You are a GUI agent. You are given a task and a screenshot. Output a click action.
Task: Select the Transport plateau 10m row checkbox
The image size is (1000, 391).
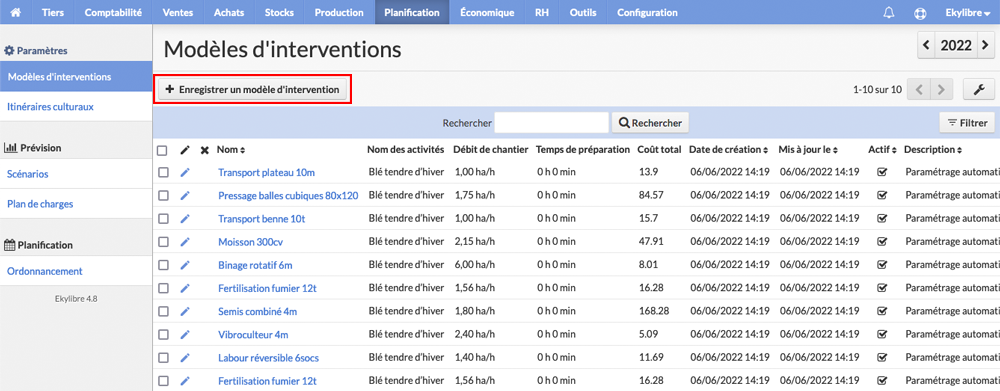click(163, 172)
